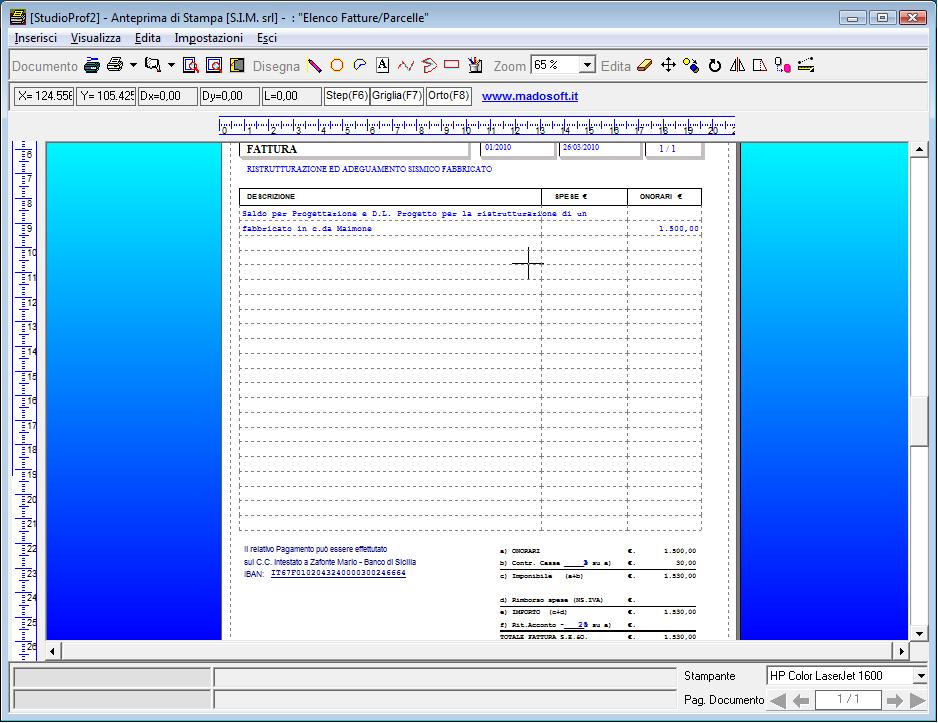Click the Y coordinate field
The image size is (938, 723).
tap(106, 96)
